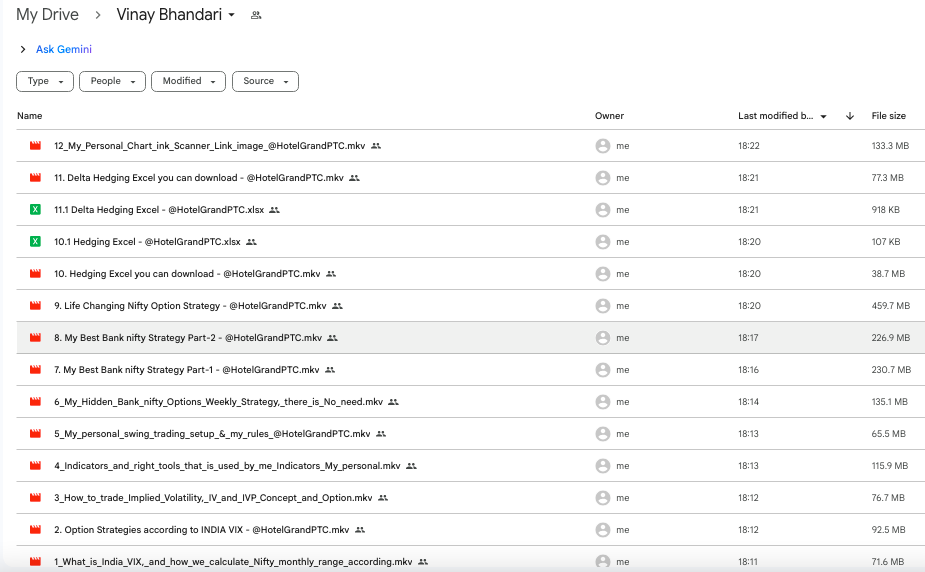
Task: Click the video icon for 2. Option Strategies file
Action: 35,530
